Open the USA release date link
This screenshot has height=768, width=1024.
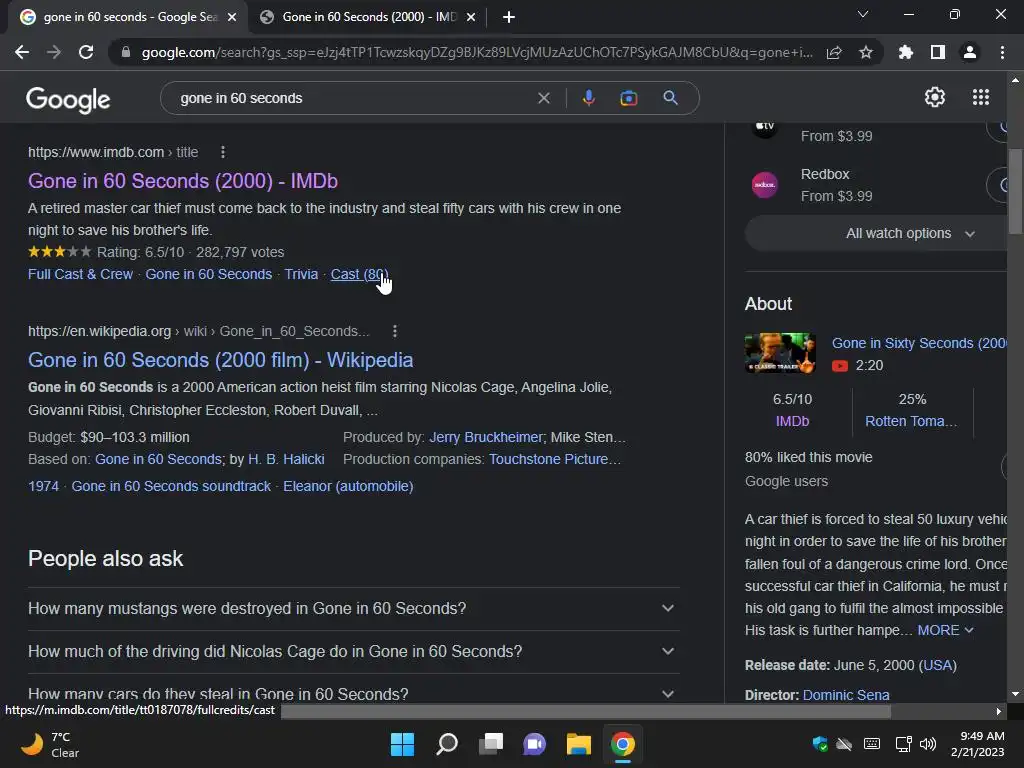(938, 665)
